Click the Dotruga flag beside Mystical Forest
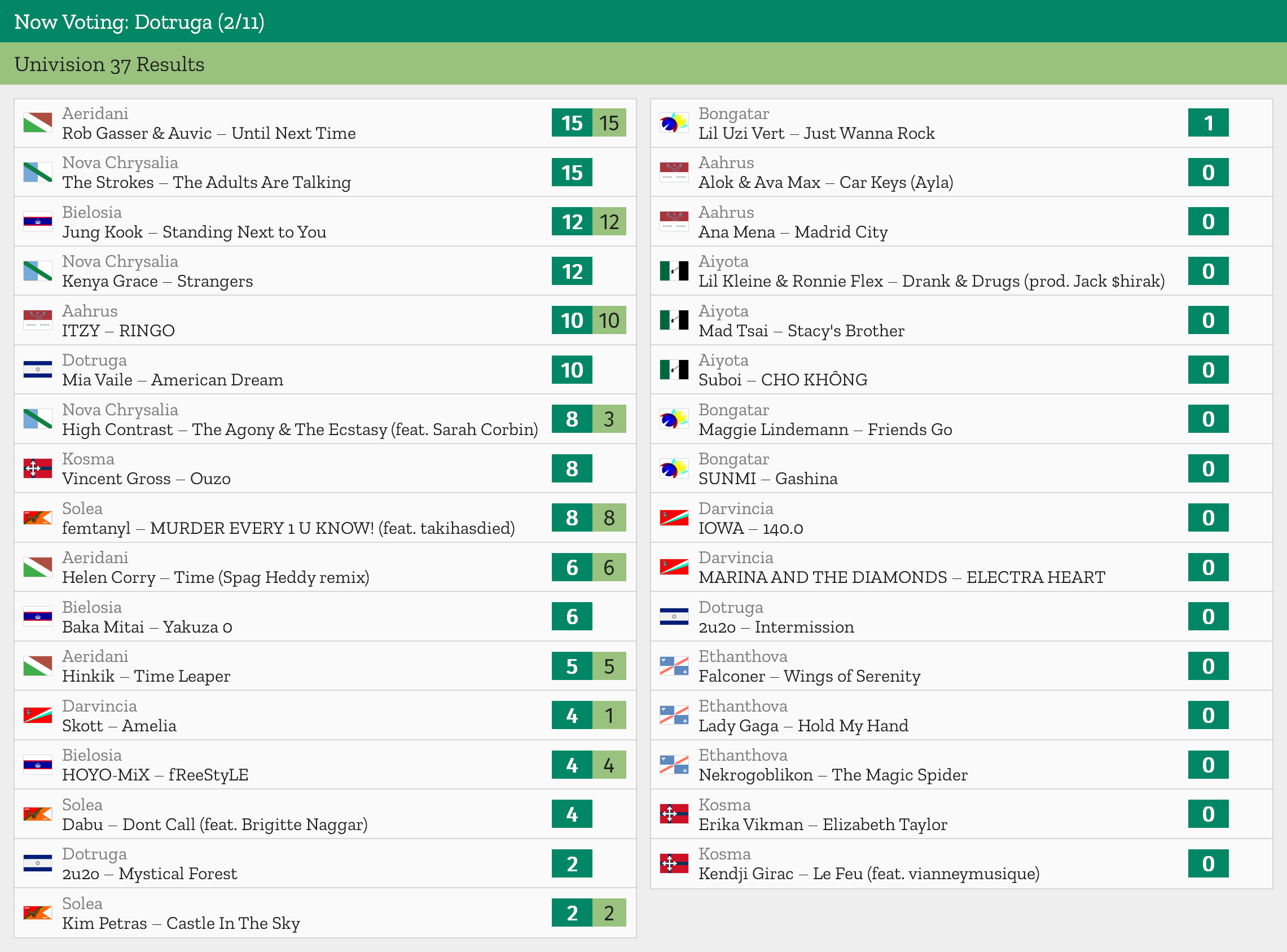 click(37, 863)
